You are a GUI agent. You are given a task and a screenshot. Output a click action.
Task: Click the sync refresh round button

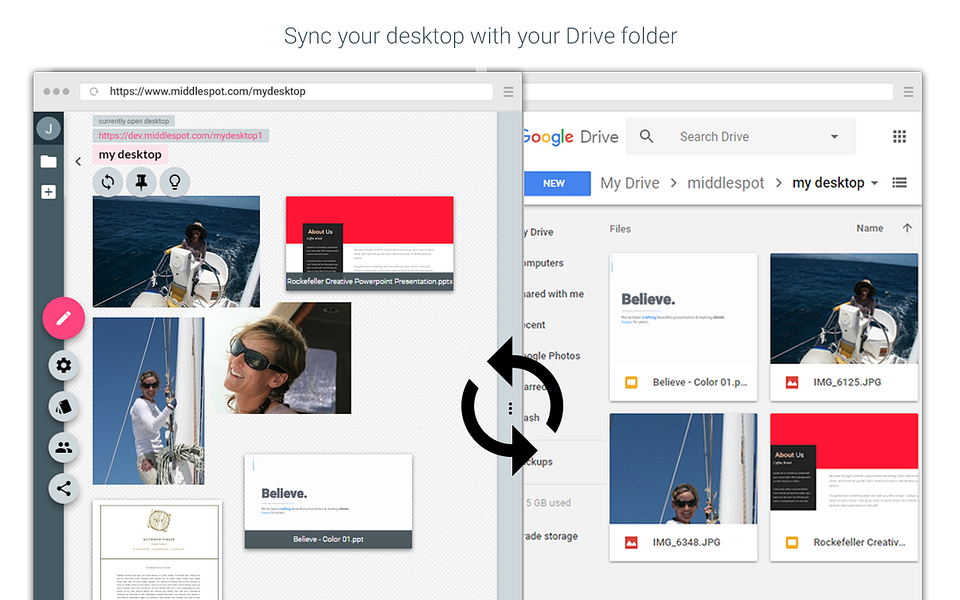(x=108, y=182)
